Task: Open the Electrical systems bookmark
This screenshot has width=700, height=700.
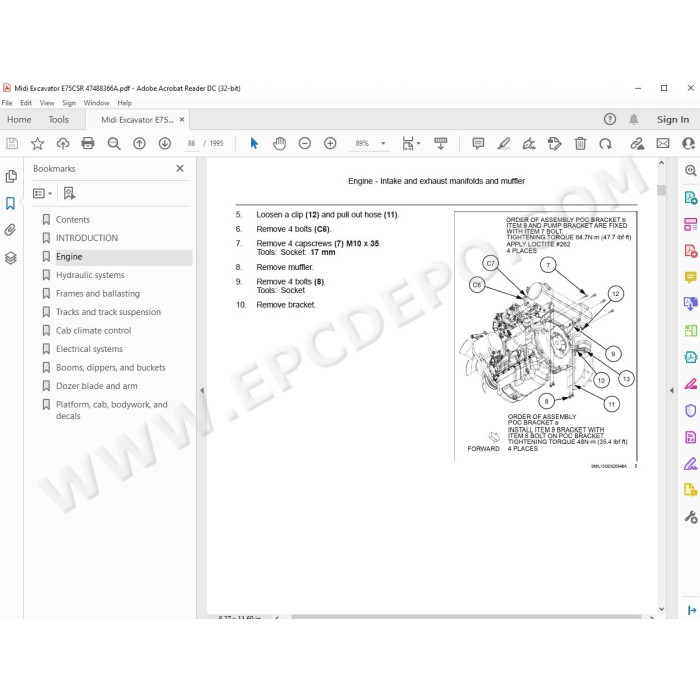Action: tap(89, 349)
